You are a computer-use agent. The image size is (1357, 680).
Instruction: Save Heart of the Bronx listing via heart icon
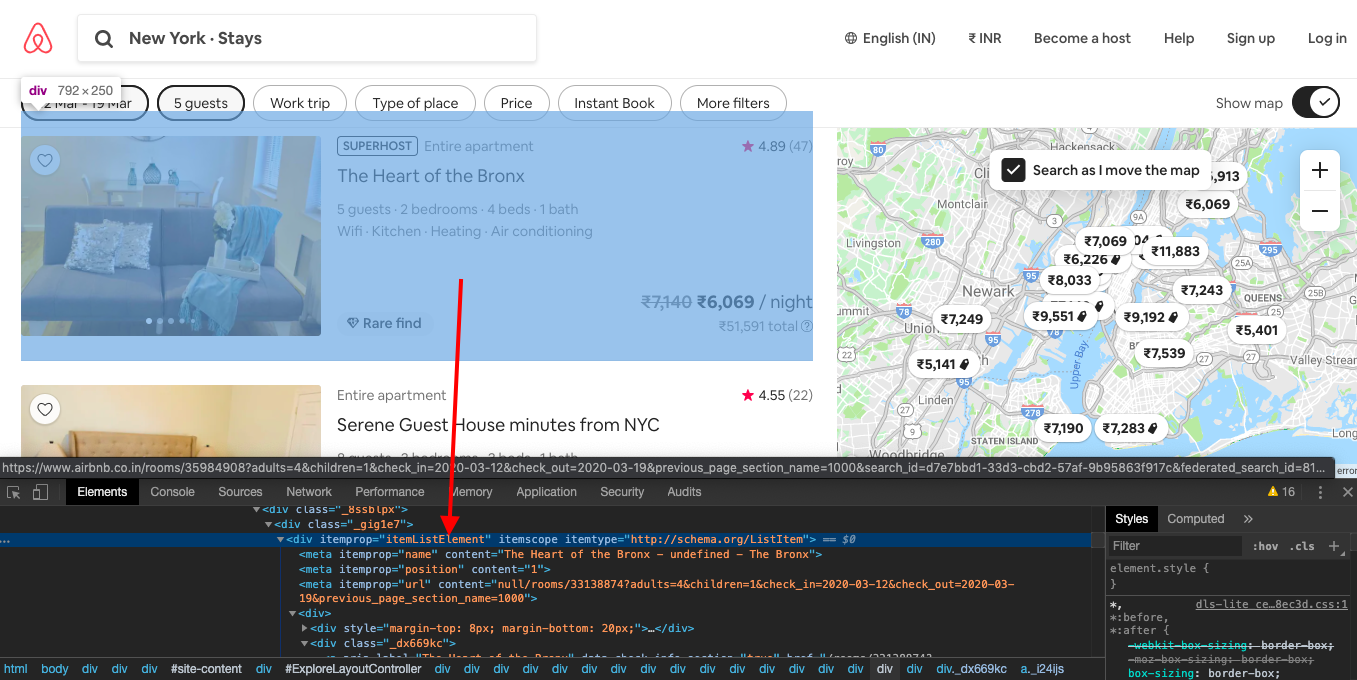coord(44,160)
